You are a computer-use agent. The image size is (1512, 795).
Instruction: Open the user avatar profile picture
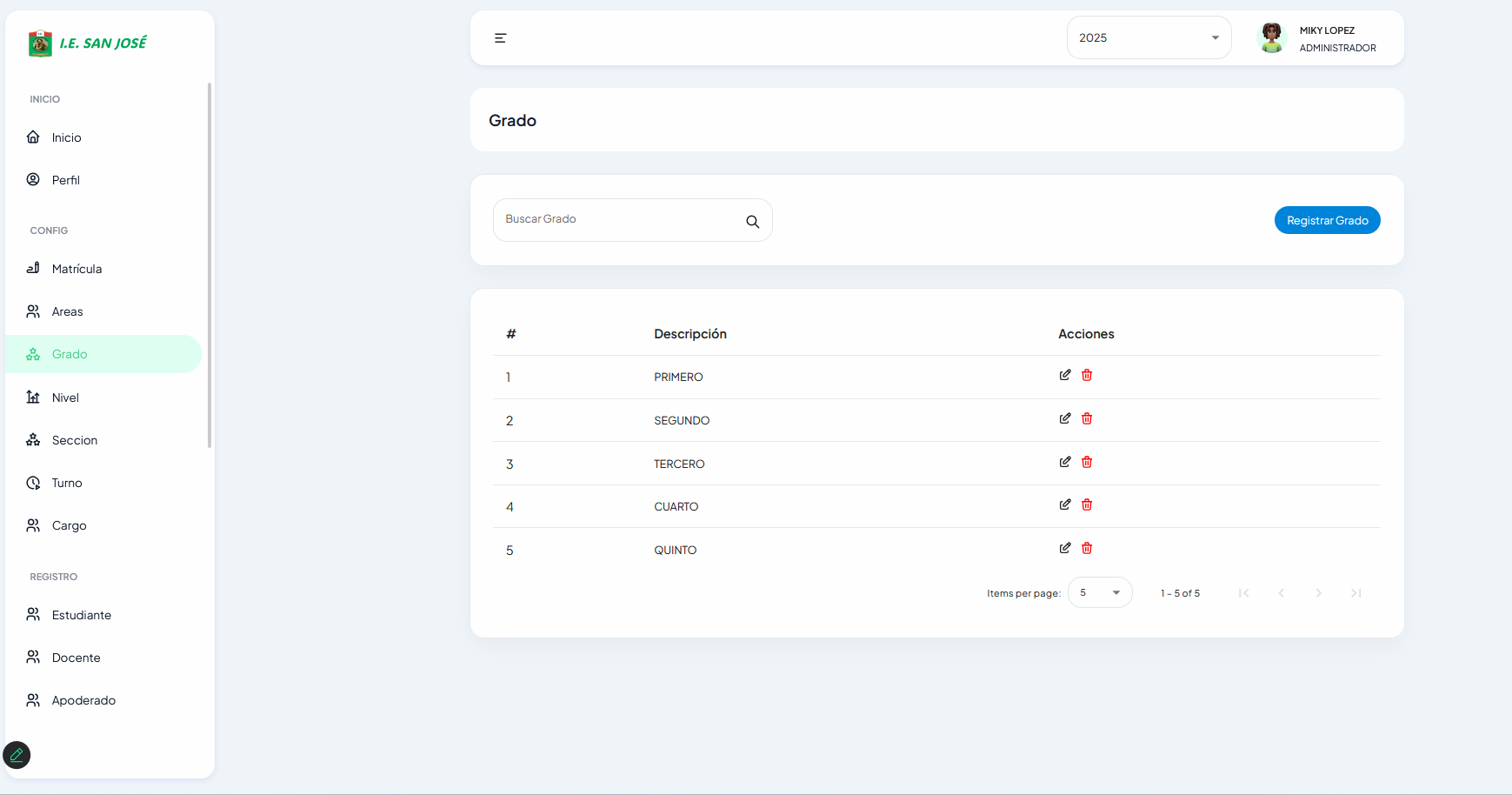coord(1271,38)
